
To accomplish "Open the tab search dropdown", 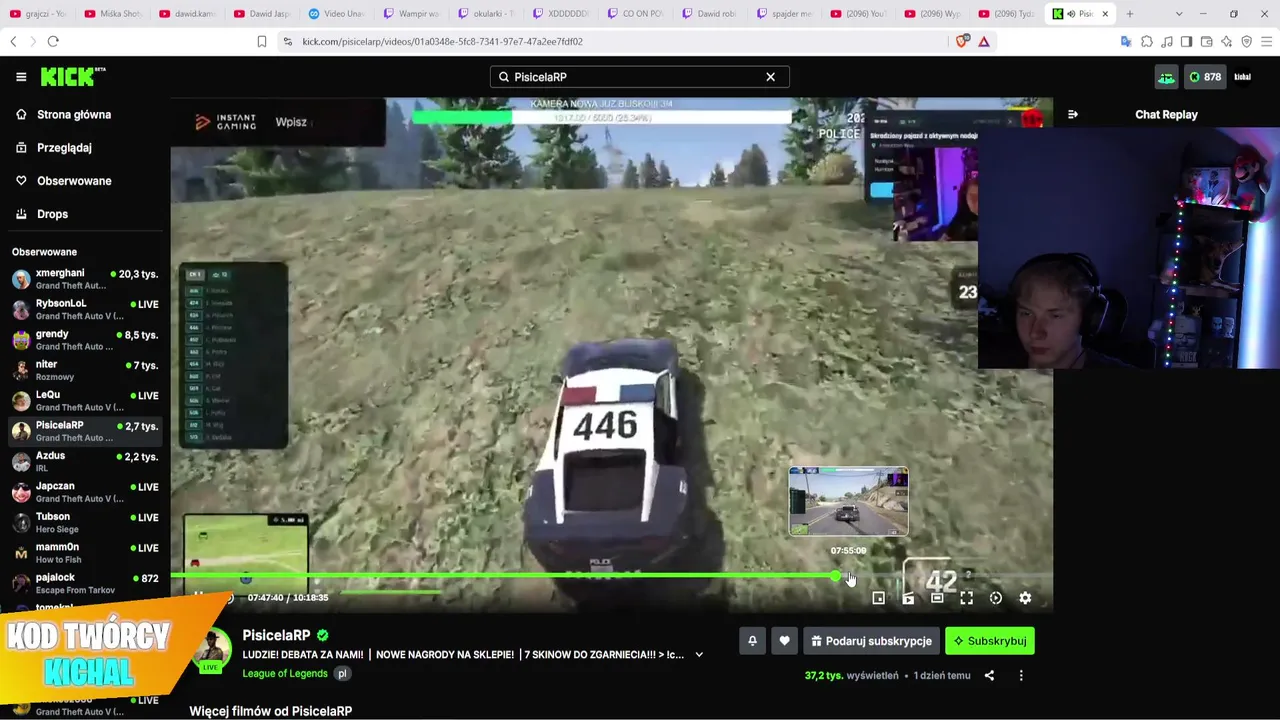I will tap(1179, 14).
